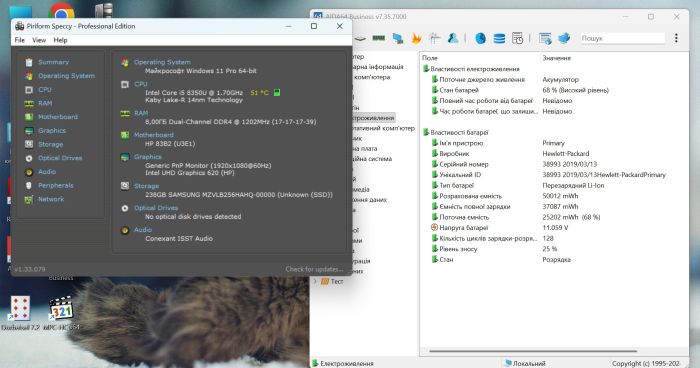The width and height of the screenshot is (700, 368).
Task: Open the AIDA64 kebab menu
Action: (676, 38)
